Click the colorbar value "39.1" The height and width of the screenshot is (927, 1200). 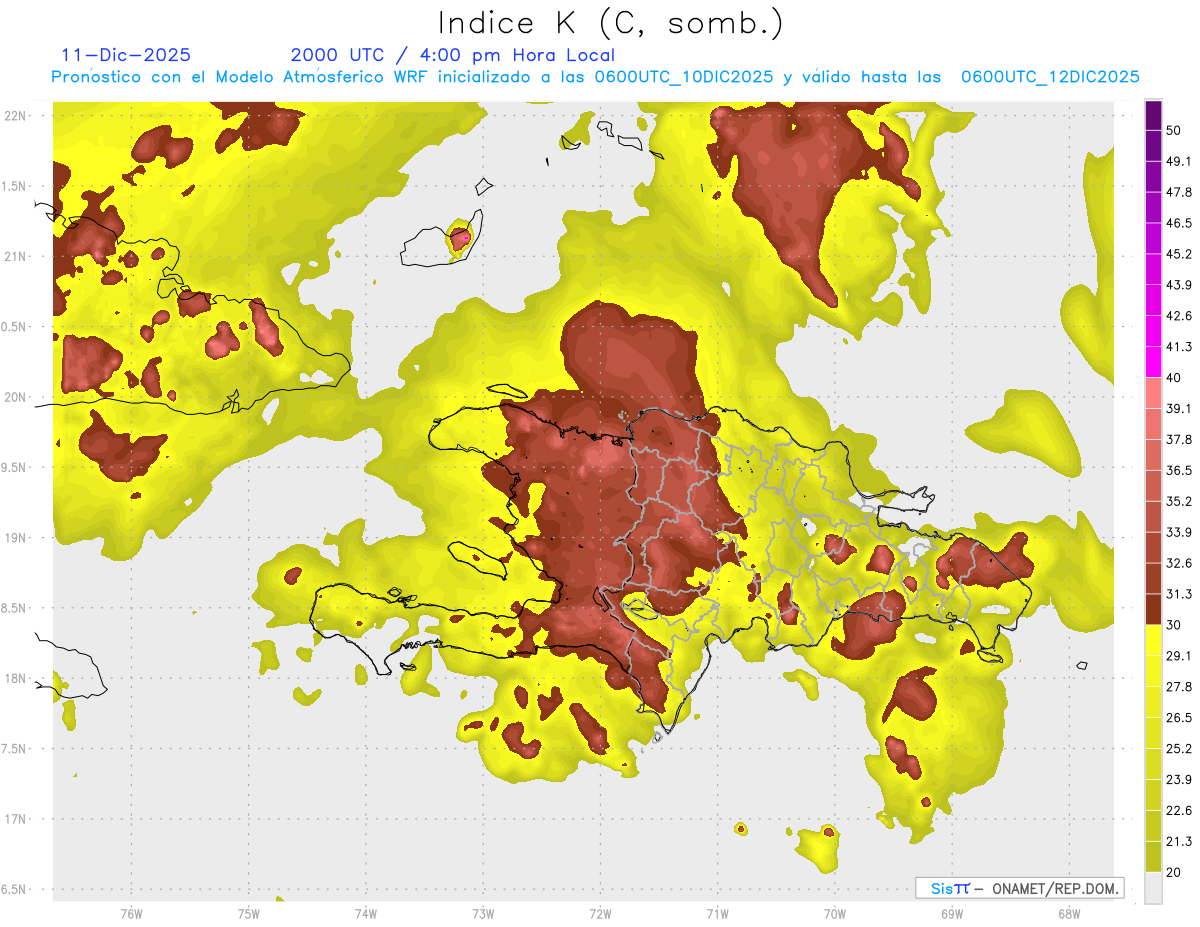(x=1179, y=408)
